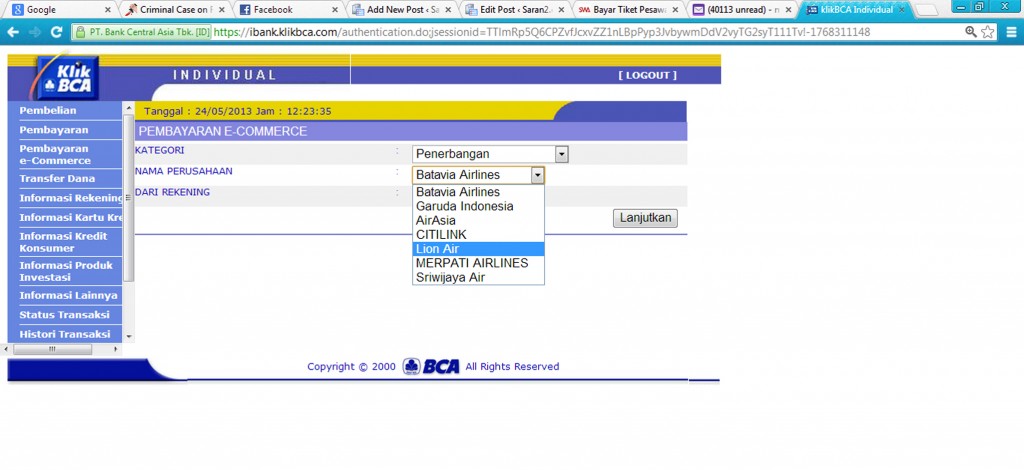
Task: Close the 40113 unread mail tab
Action: (788, 10)
